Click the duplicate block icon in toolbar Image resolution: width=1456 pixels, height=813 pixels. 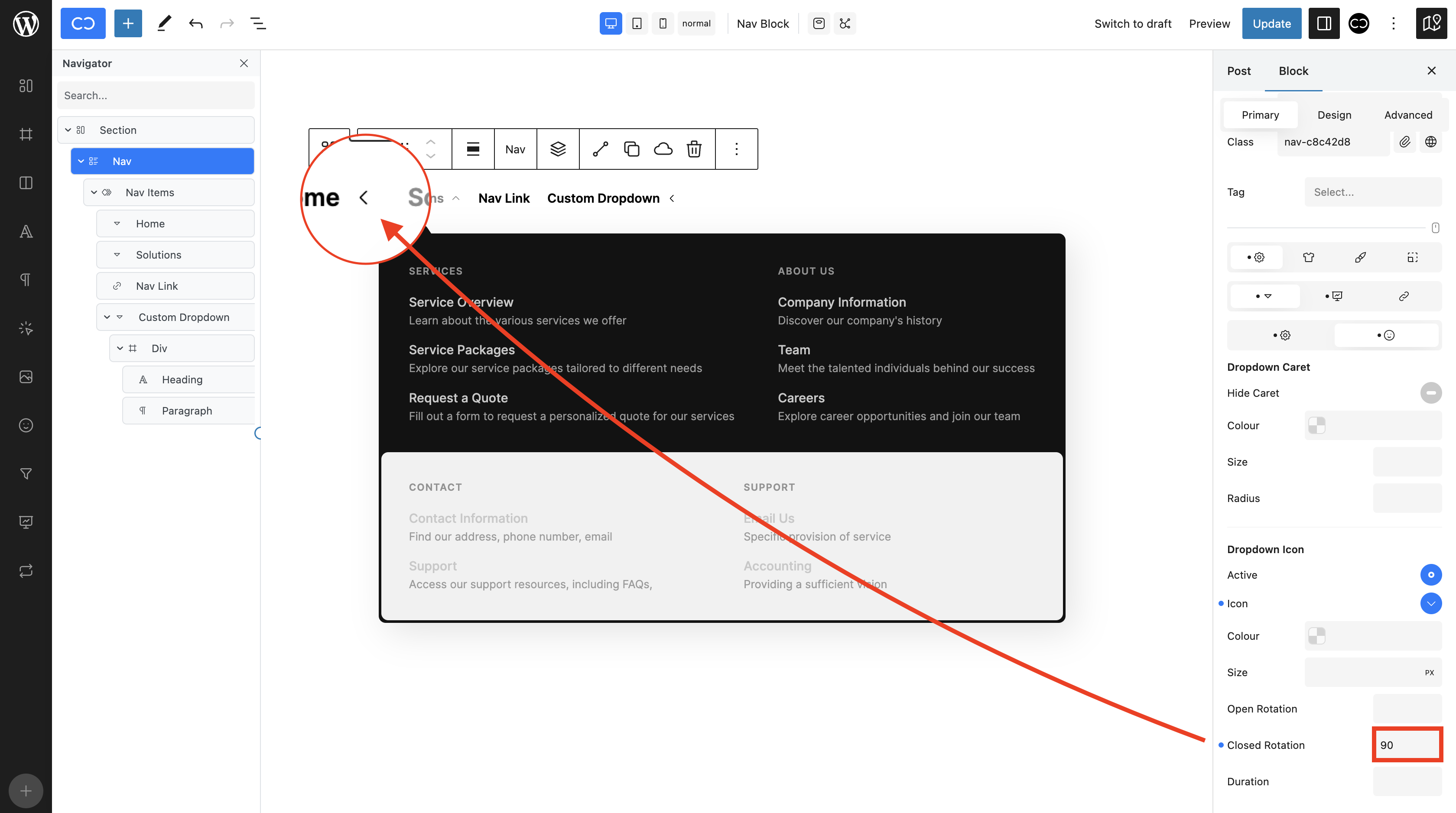631,149
